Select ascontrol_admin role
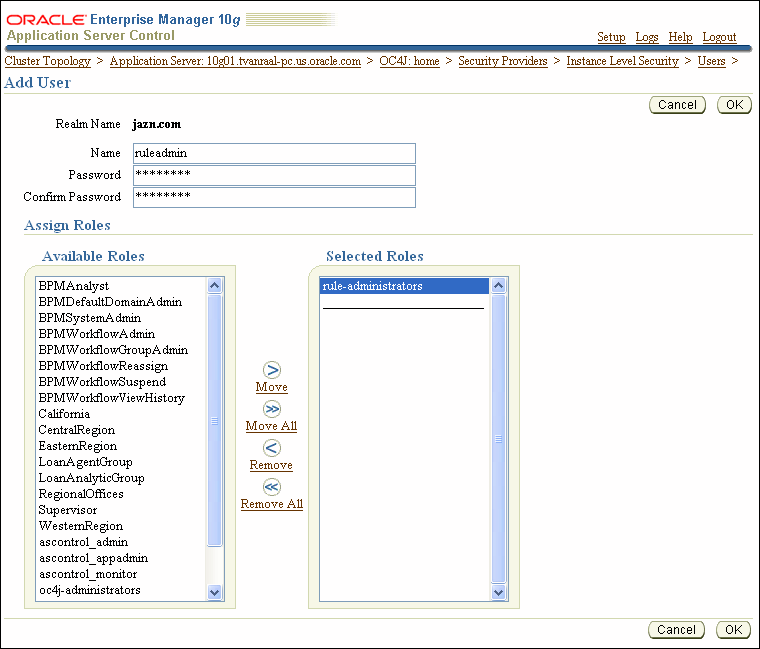The image size is (760, 649). (x=121, y=542)
